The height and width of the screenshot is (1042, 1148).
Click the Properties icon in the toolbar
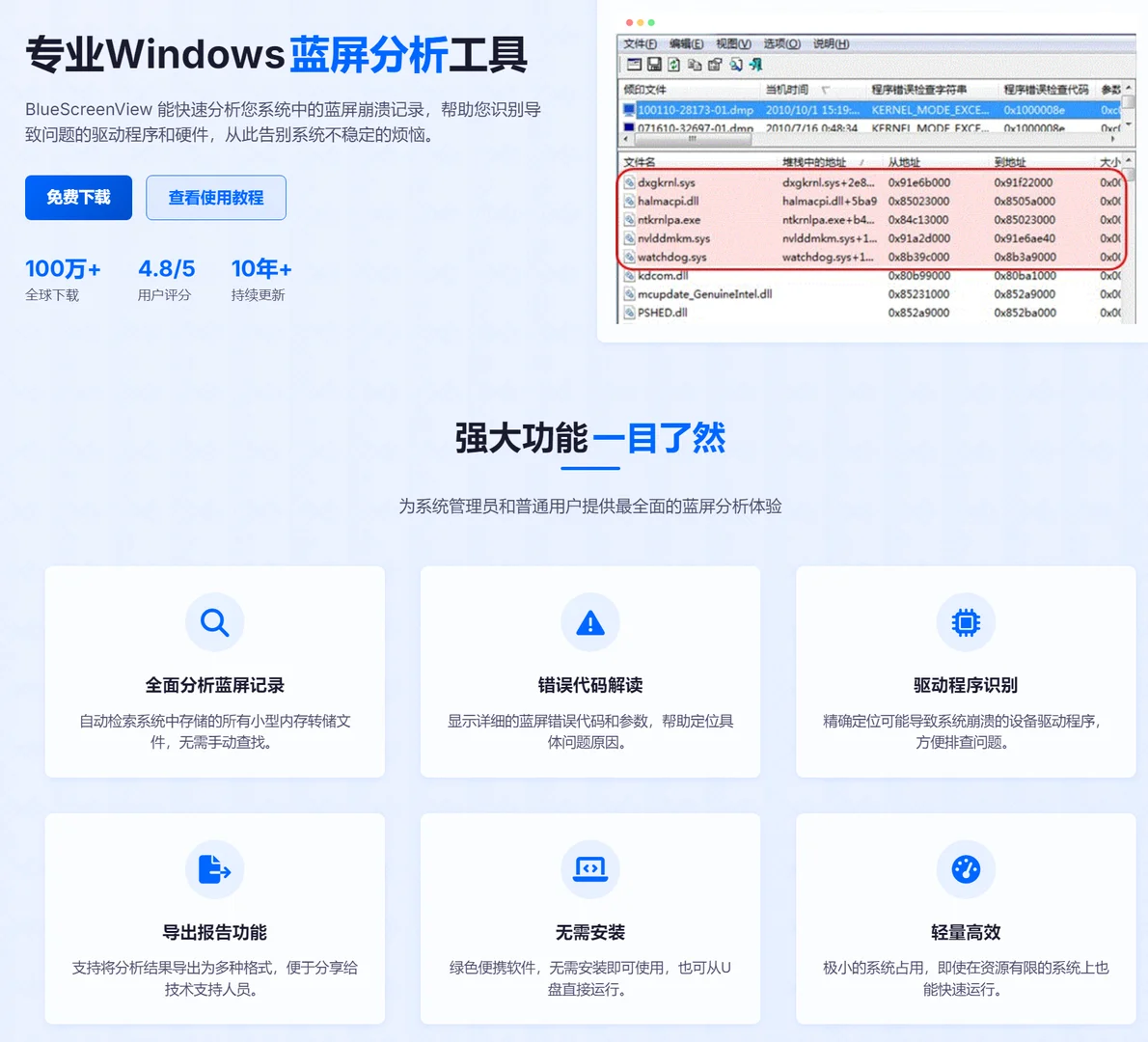(714, 65)
